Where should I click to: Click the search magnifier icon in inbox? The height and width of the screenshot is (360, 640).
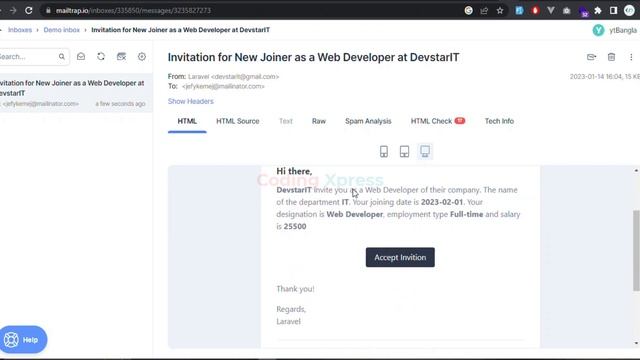click(62, 57)
